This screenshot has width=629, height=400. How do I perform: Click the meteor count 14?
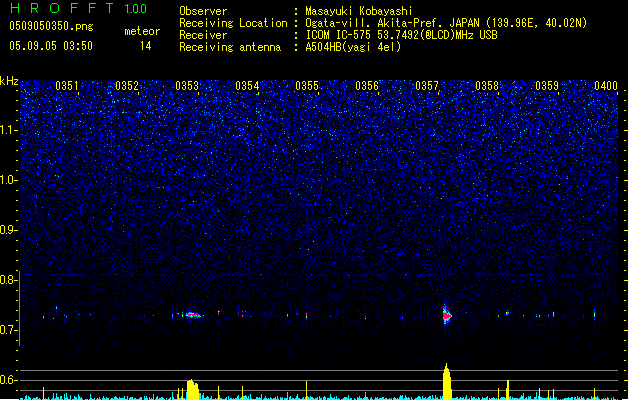click(146, 46)
